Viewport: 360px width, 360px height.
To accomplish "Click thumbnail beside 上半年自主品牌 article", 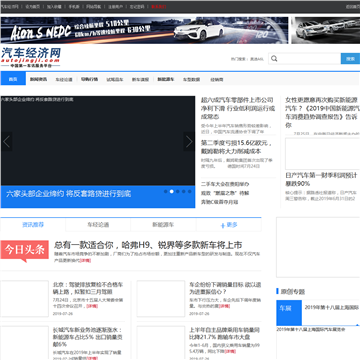I will pos(161,343).
